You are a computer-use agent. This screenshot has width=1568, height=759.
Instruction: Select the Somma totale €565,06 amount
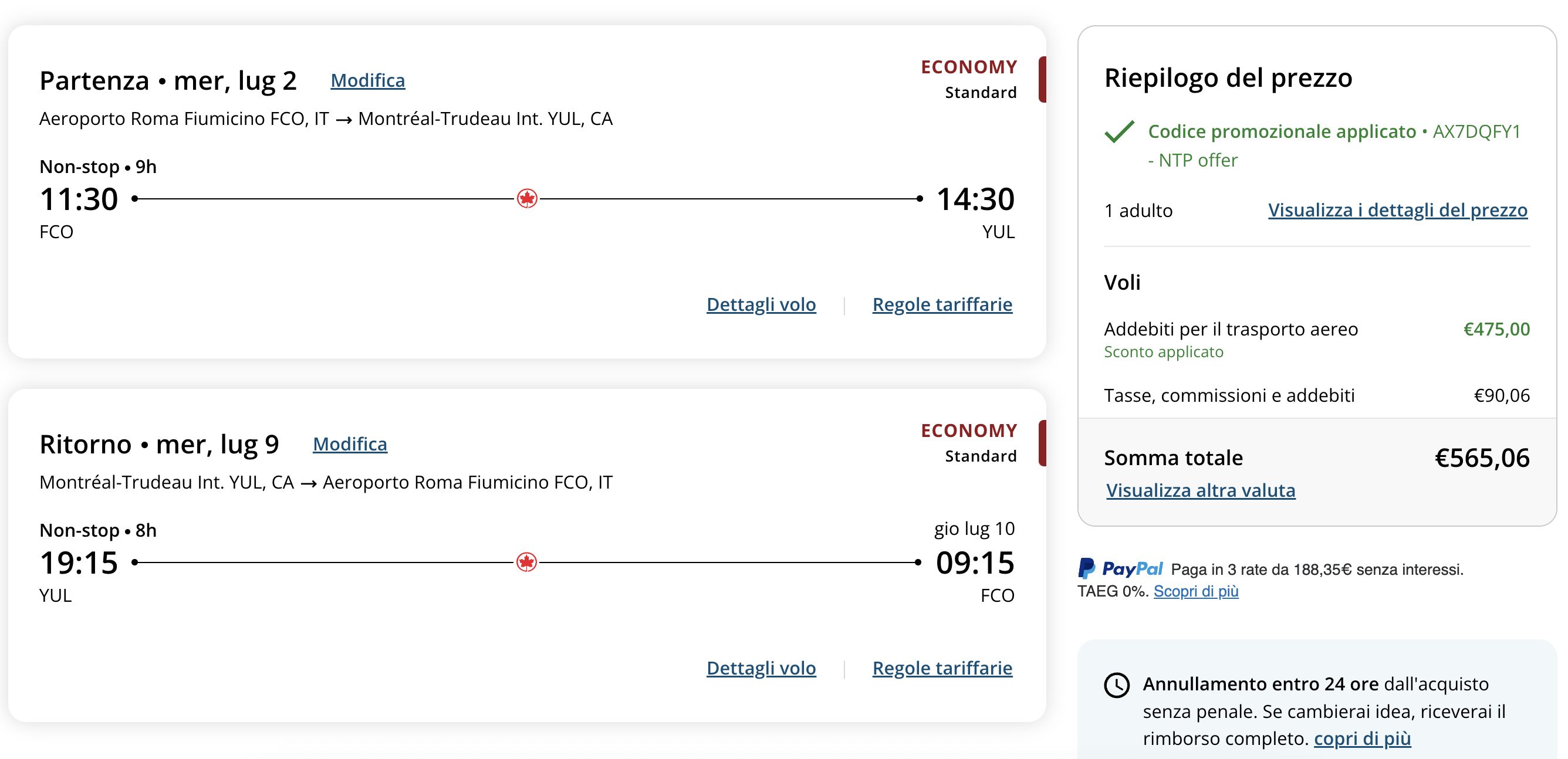pyautogui.click(x=1482, y=458)
